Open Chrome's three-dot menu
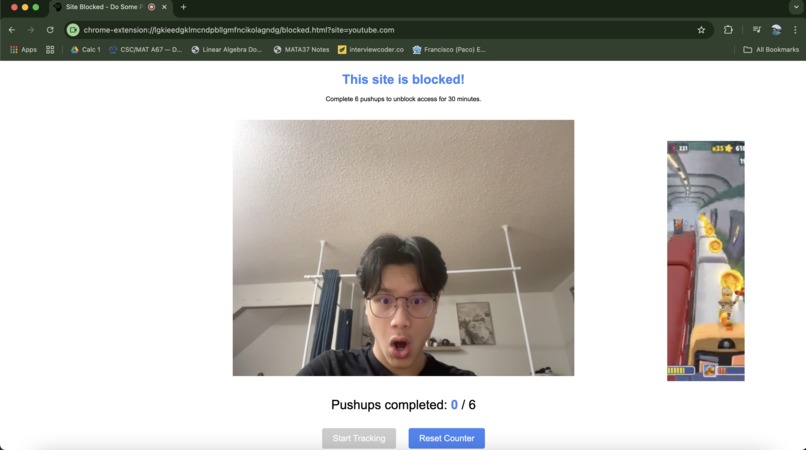The height and width of the screenshot is (450, 806). [x=795, y=30]
